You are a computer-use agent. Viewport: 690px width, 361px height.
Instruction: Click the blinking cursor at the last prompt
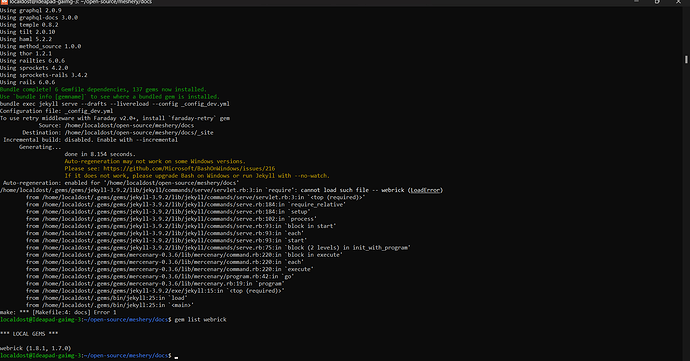176,357
